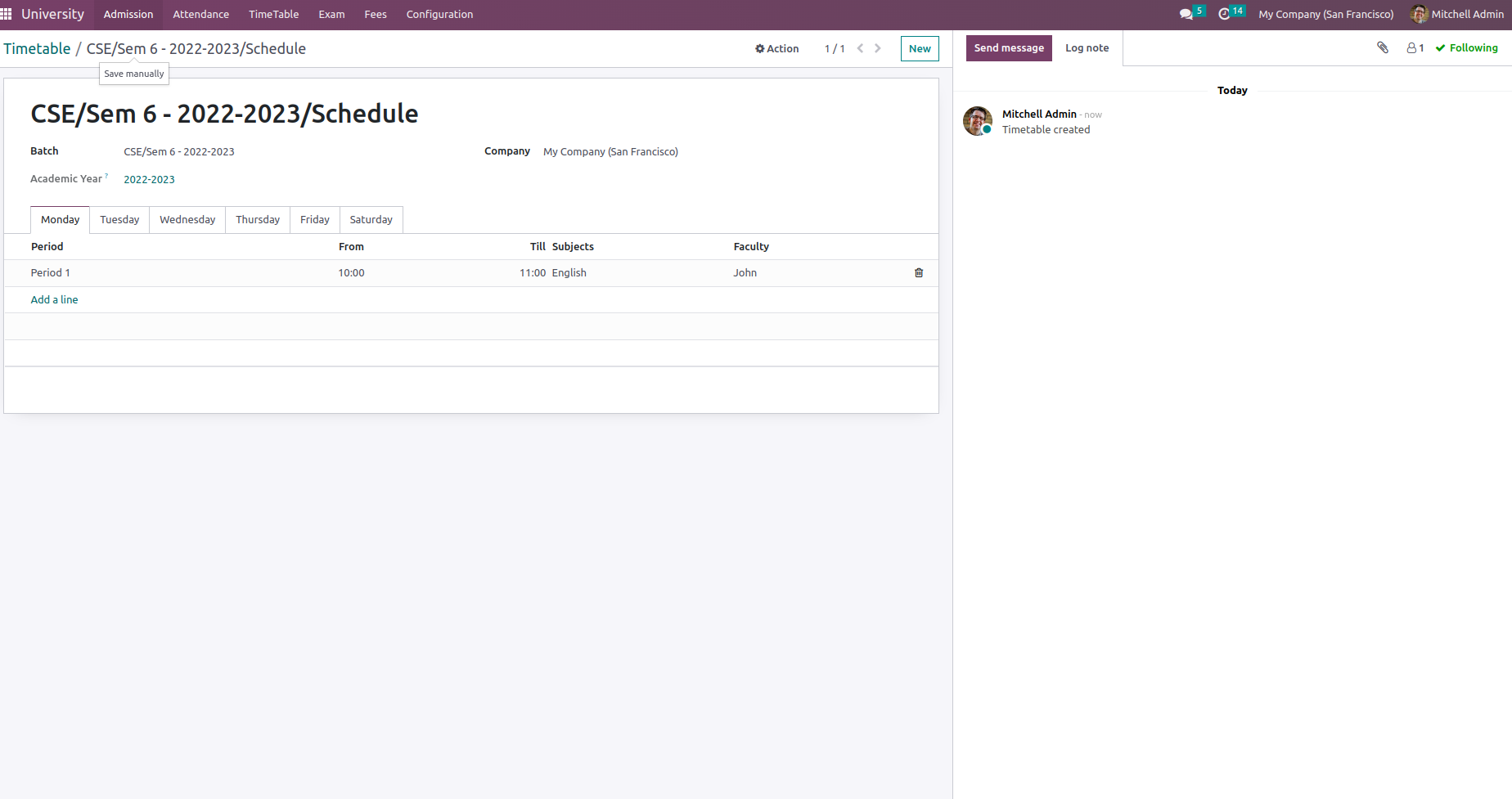Screen dimensions: 1512x799
Task: Switch to the Saturday tab
Action: tap(371, 220)
